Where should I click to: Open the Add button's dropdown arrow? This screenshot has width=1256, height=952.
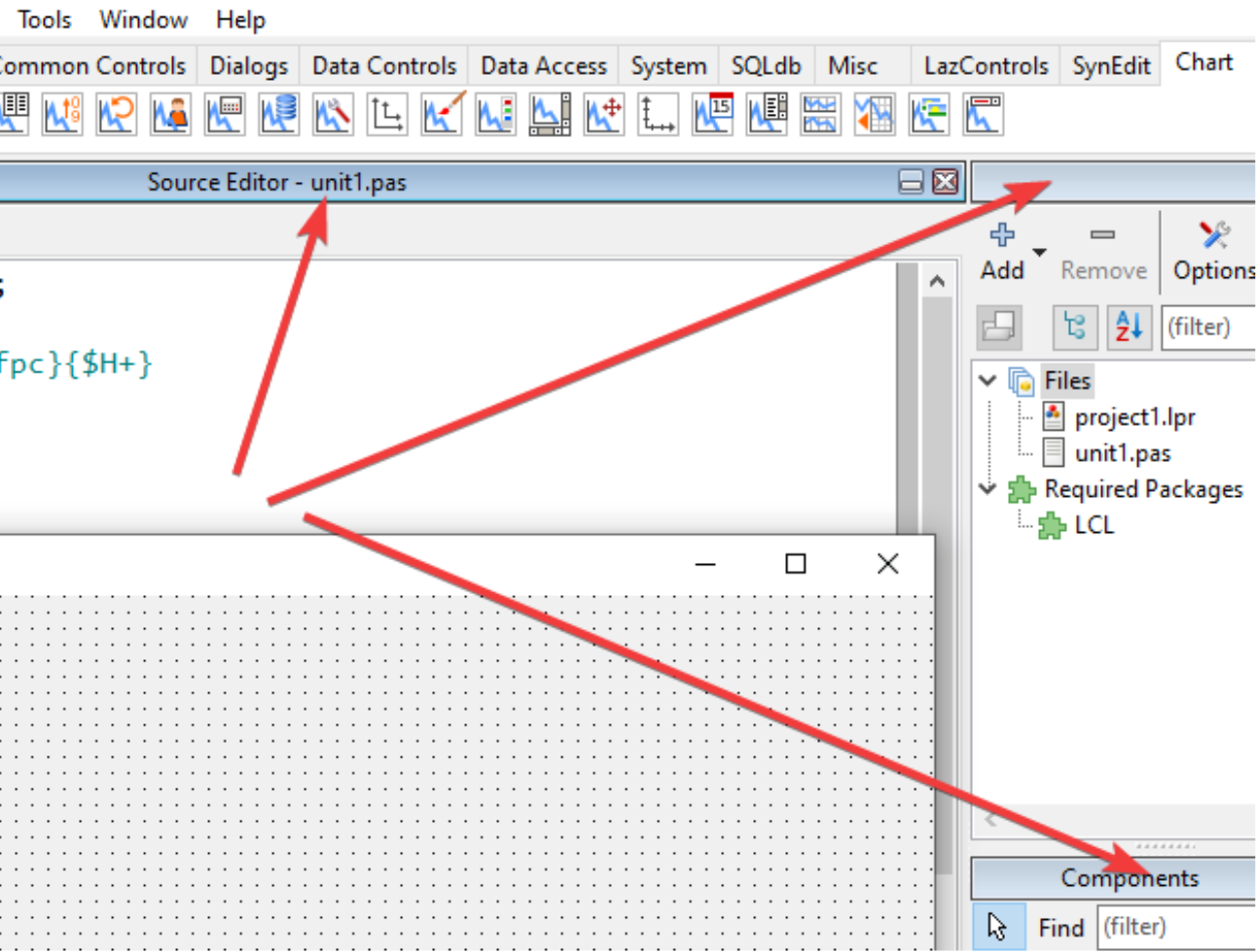pos(1039,253)
